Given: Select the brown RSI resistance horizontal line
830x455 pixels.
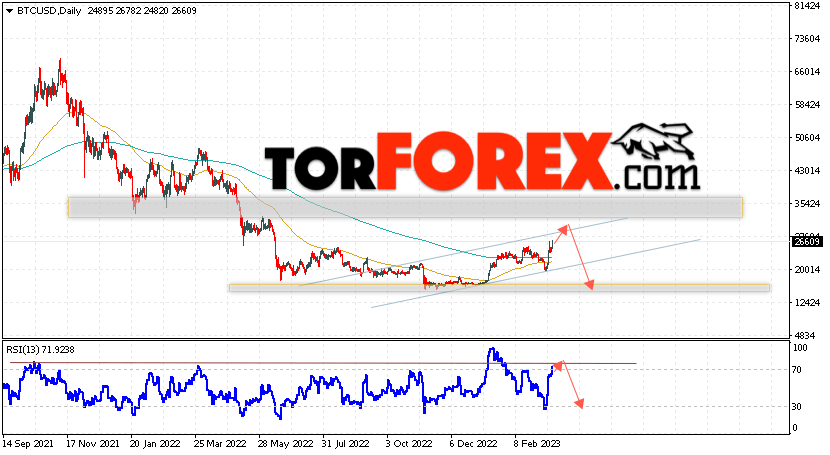Looking at the screenshot, I should pos(323,363).
